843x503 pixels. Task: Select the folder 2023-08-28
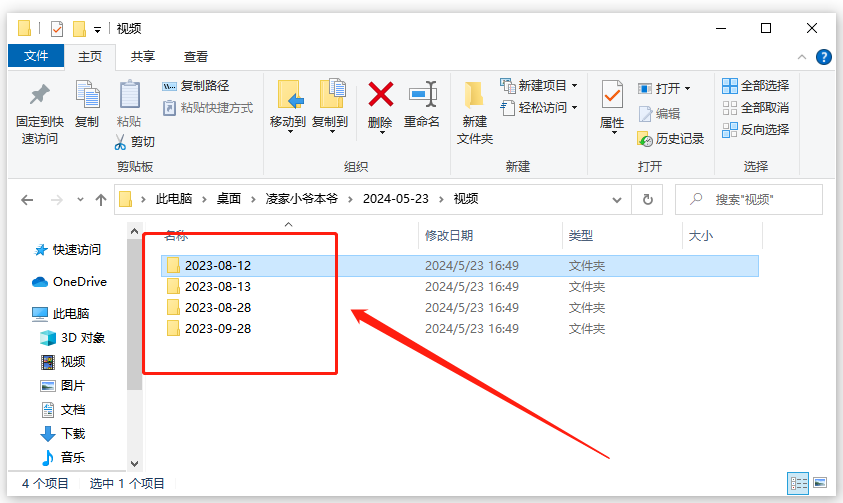tap(460, 307)
